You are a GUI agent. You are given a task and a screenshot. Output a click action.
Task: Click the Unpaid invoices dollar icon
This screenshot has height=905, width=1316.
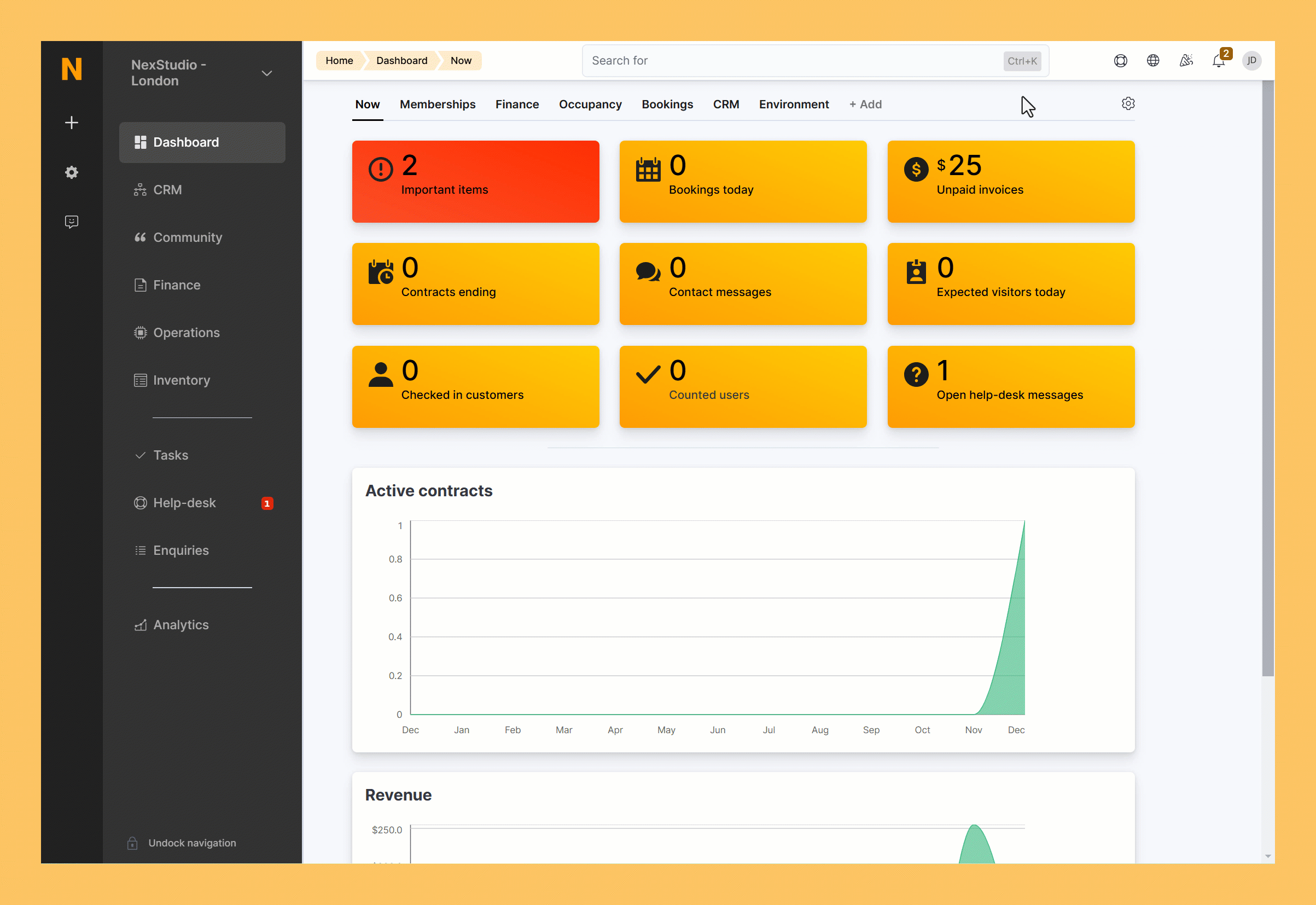click(916, 169)
